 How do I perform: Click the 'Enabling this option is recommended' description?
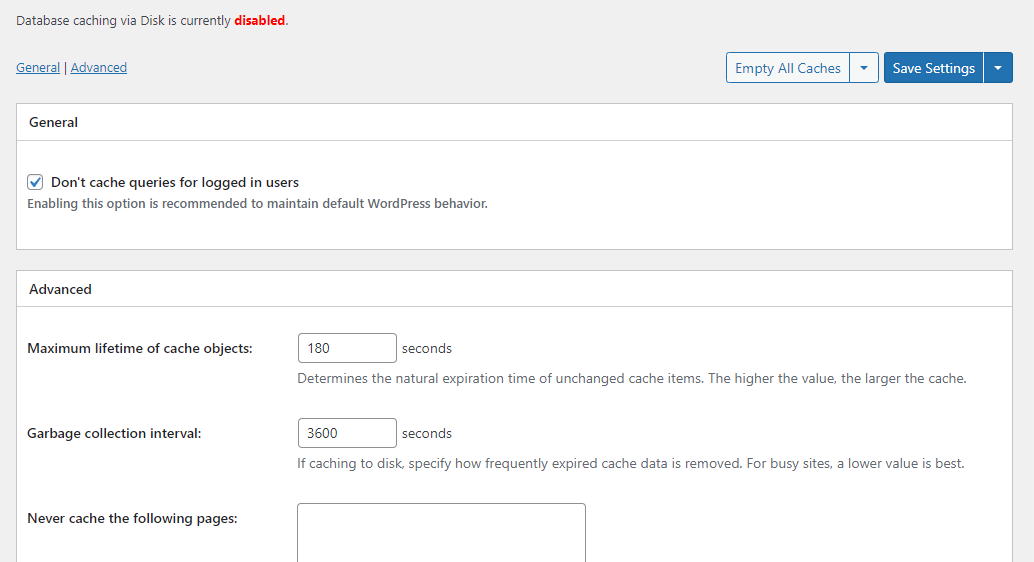257,203
